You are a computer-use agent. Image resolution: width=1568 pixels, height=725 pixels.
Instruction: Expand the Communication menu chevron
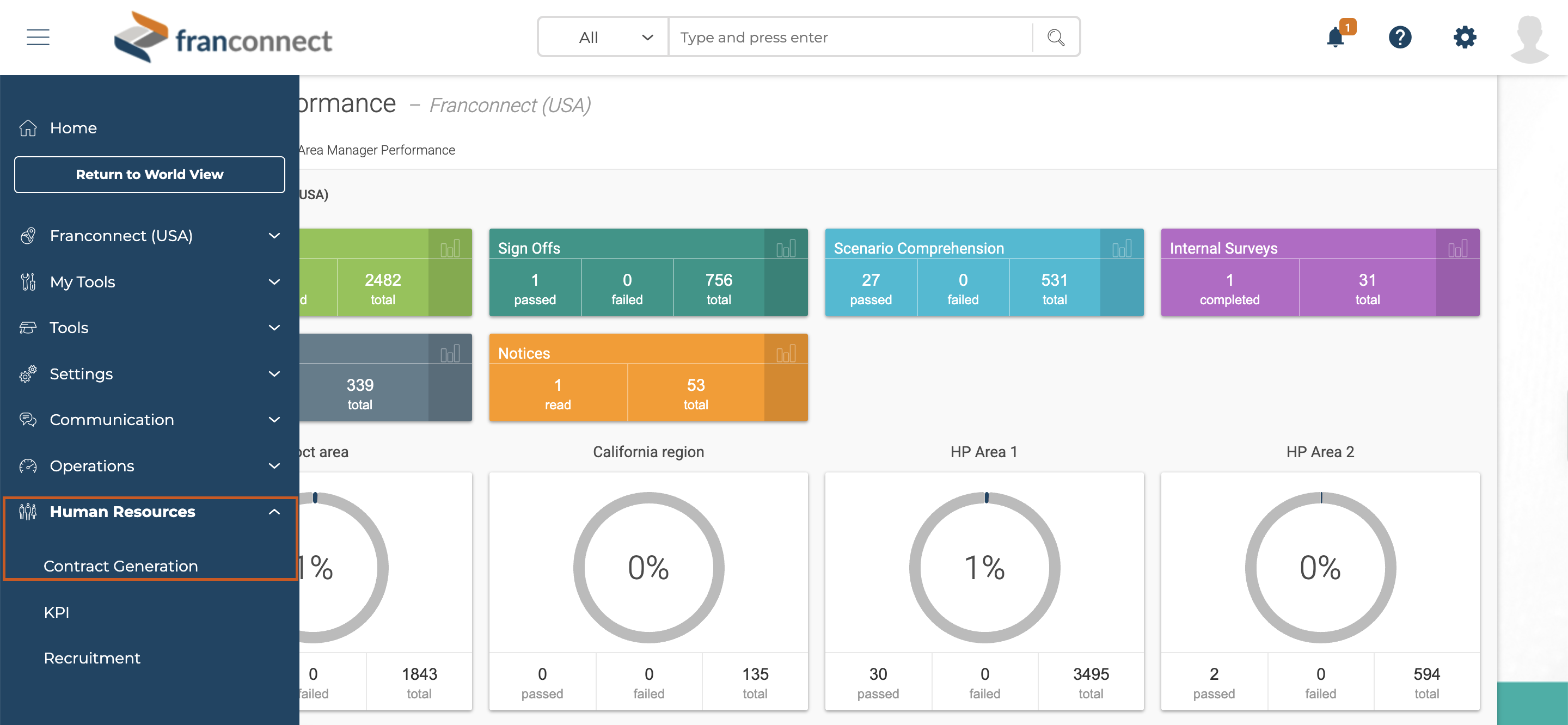tap(274, 420)
